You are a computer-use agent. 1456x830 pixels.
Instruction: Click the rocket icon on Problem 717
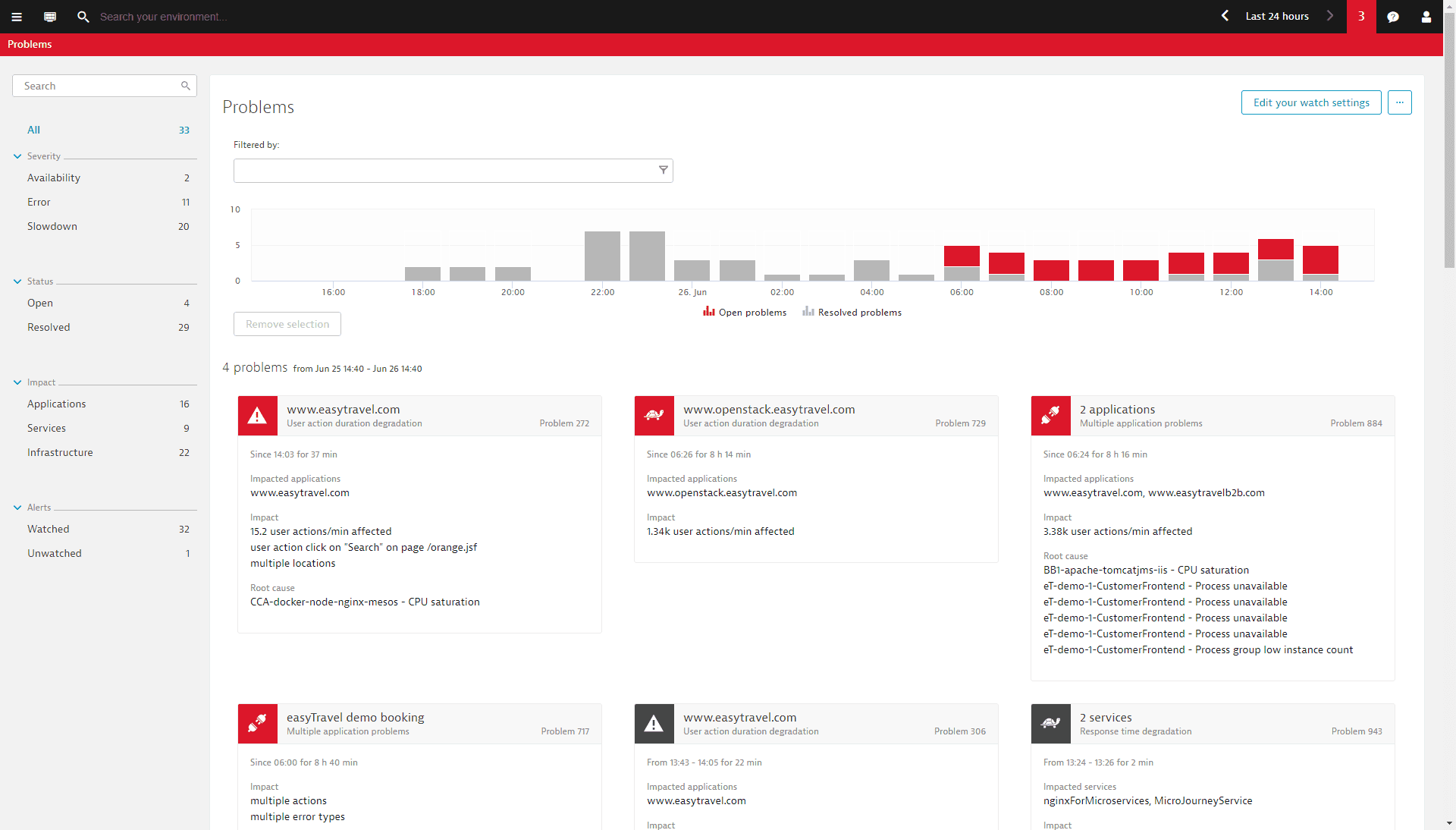pyautogui.click(x=257, y=723)
